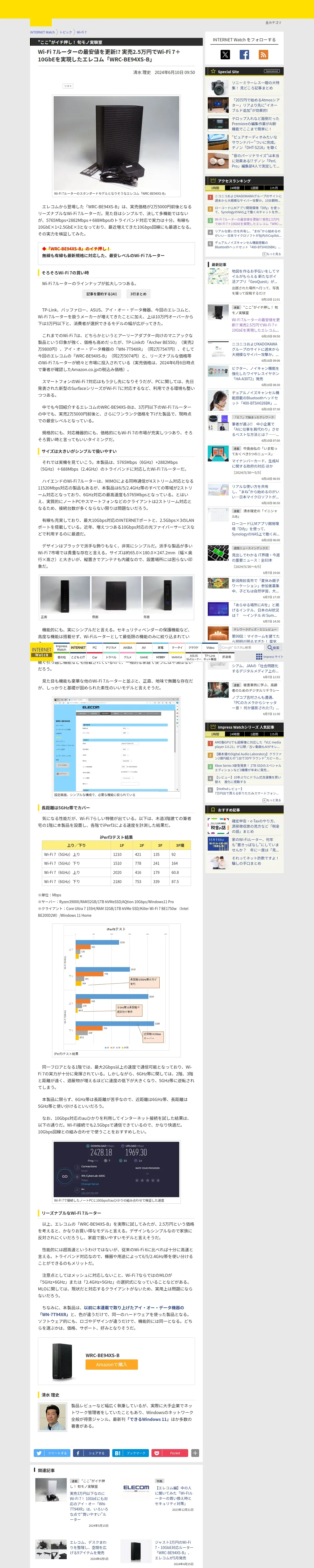Open PC tab in nav bar
The height and width of the screenshot is (1568, 314).
(x=94, y=648)
